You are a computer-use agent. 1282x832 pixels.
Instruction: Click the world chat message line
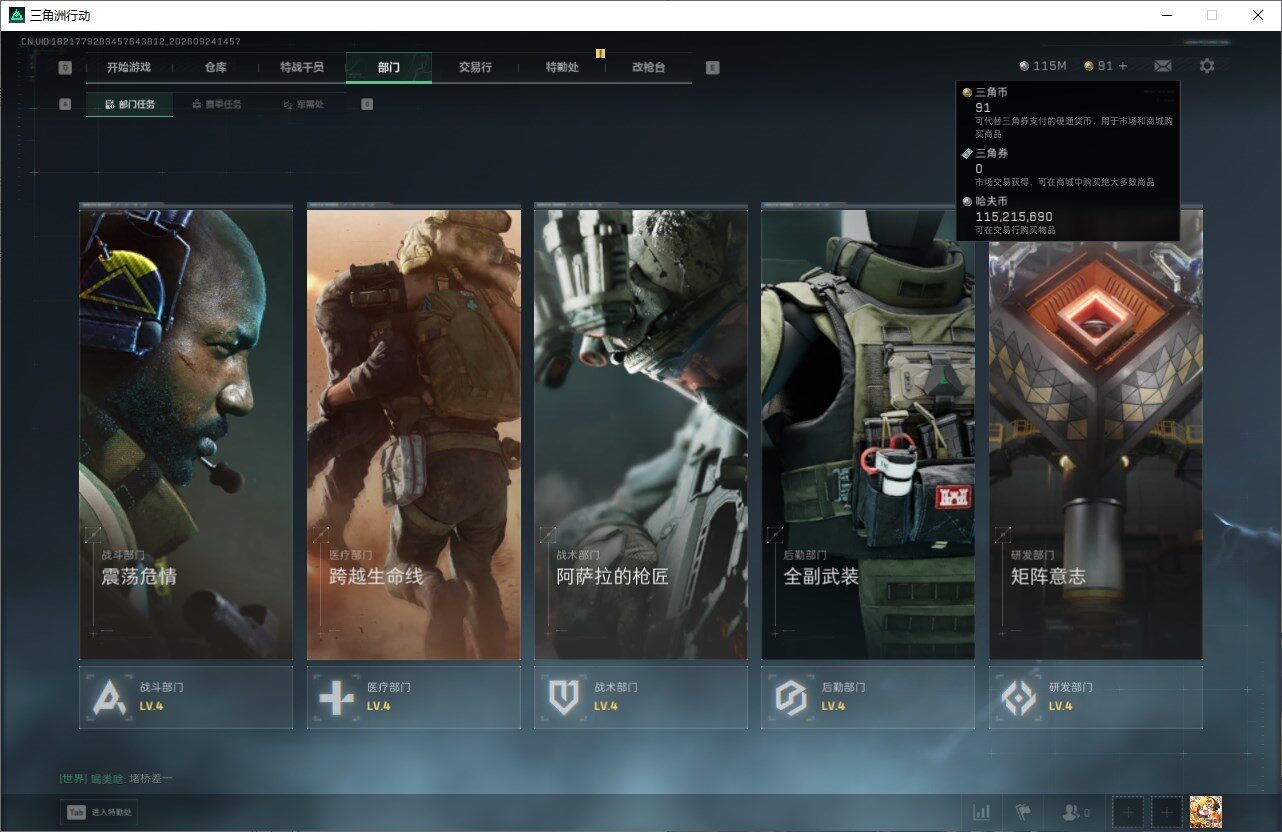click(116, 778)
